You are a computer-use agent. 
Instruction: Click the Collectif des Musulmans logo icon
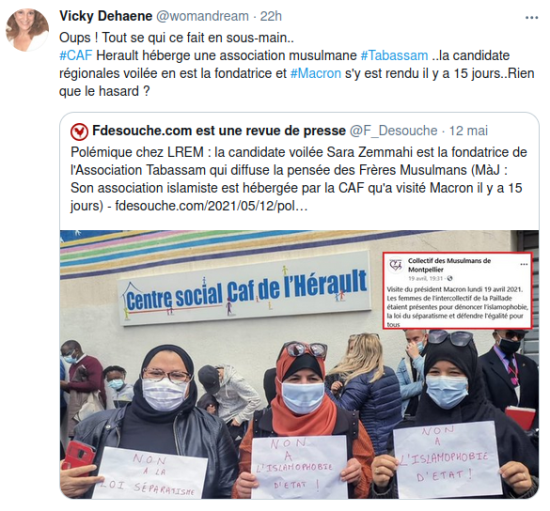[396, 265]
